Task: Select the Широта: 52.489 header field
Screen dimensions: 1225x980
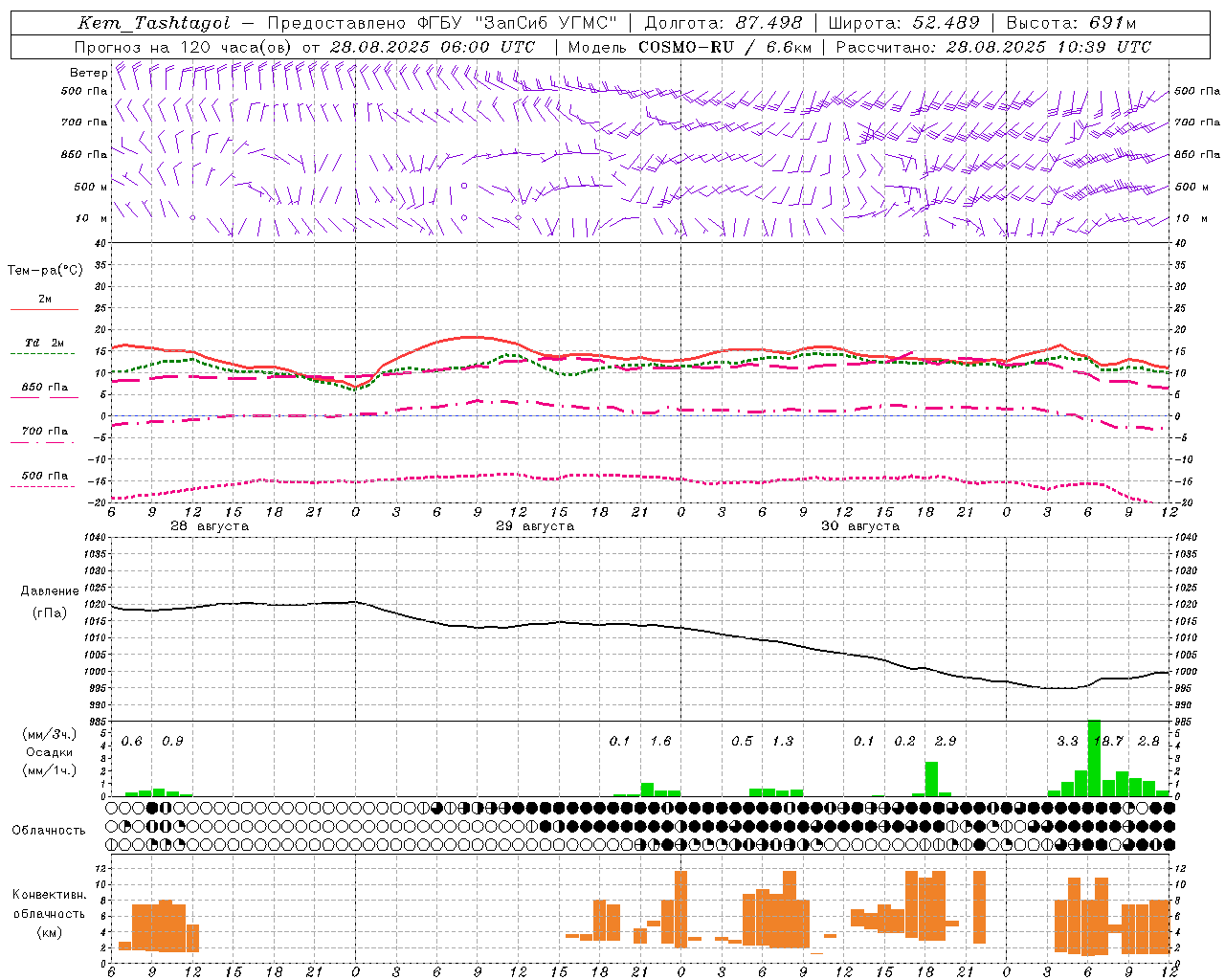Action: pyautogui.click(x=903, y=23)
